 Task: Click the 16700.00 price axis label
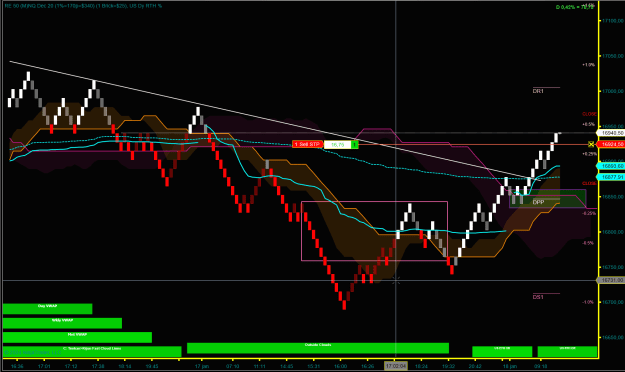(613, 302)
